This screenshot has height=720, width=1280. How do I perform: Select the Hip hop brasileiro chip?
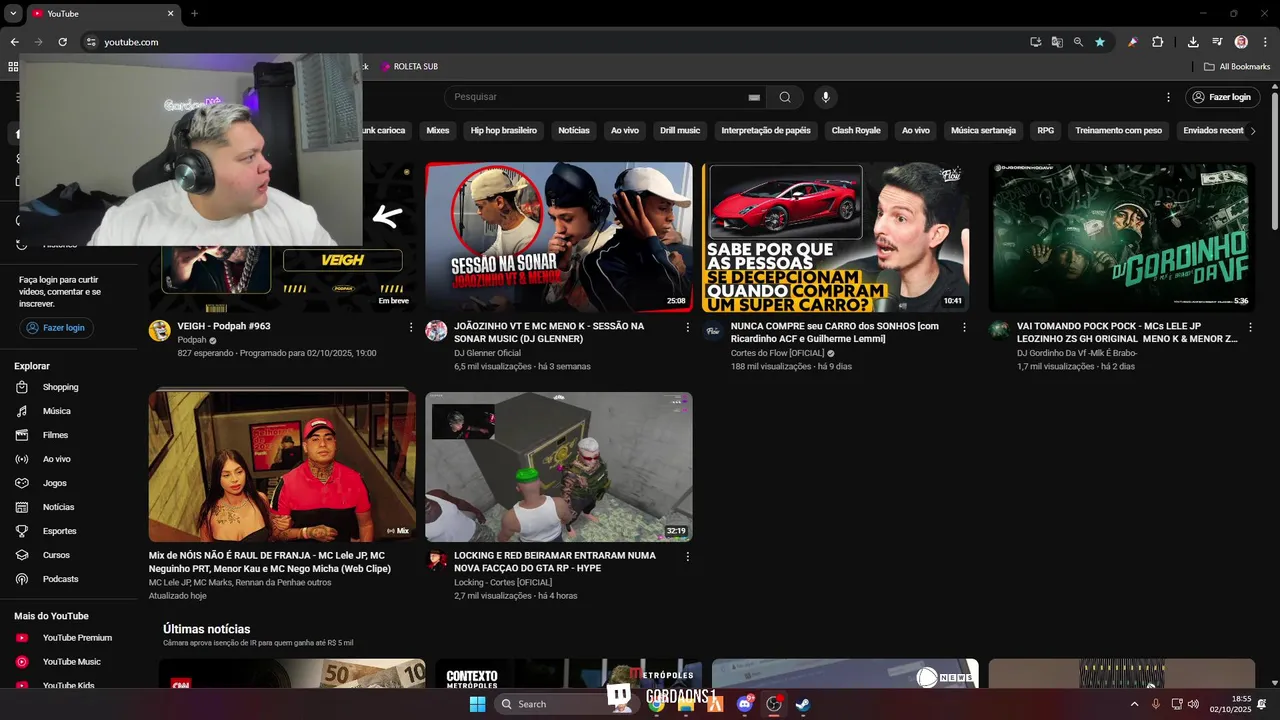[x=504, y=130]
